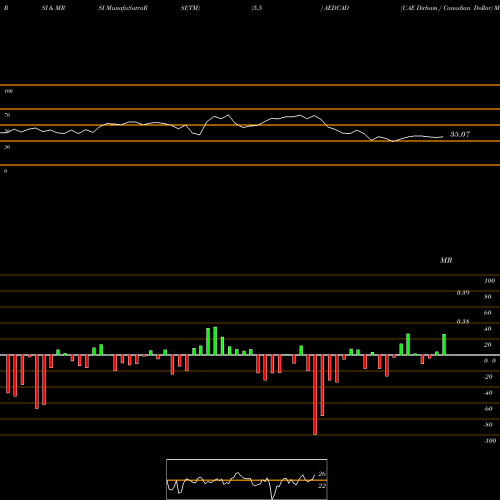The image size is (500, 500).
Task: Click the -40 axis label on the MR chart
Action: [x=488, y=393]
